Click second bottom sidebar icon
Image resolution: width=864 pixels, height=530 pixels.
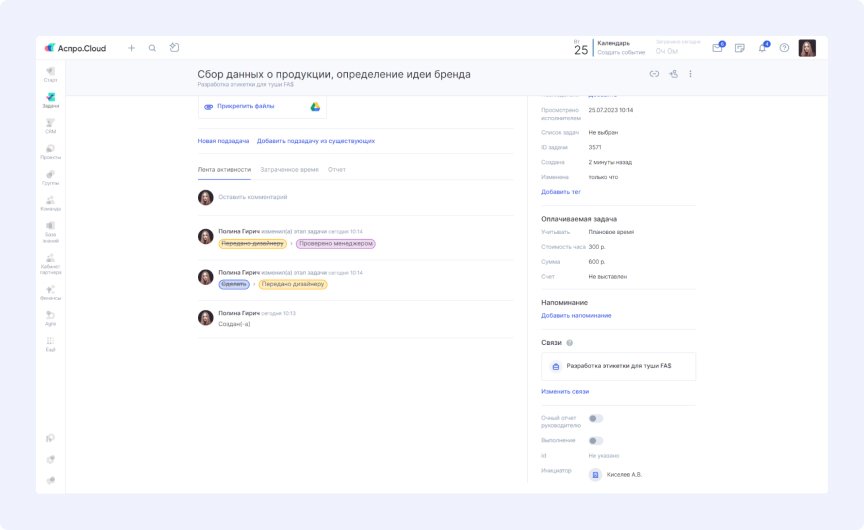coord(50,459)
